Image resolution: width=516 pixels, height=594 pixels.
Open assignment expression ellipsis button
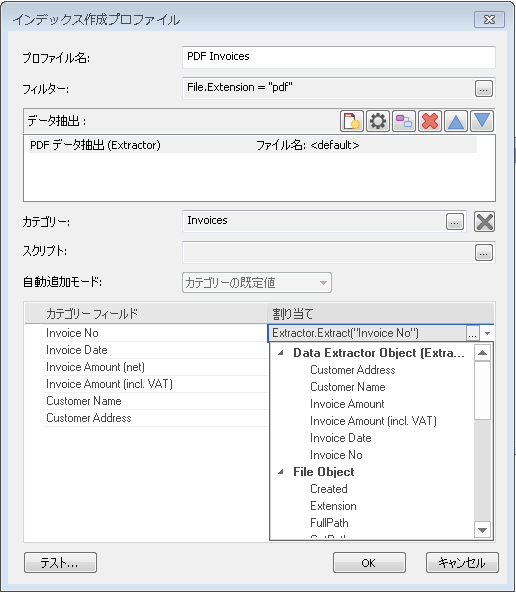[472, 334]
